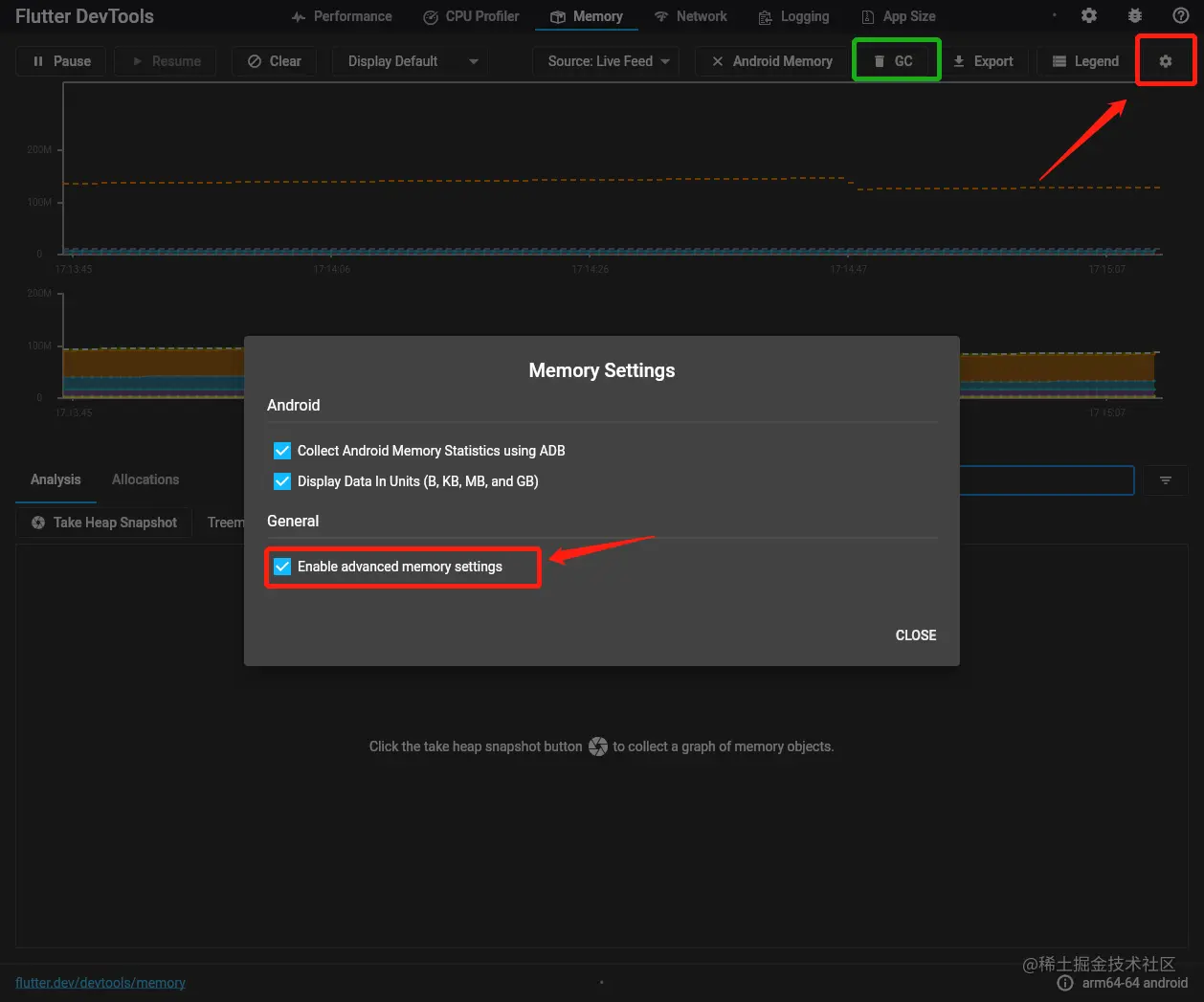Click the info icon near arm64-64 android
Screen dimensions: 1204x1002
tap(1065, 983)
